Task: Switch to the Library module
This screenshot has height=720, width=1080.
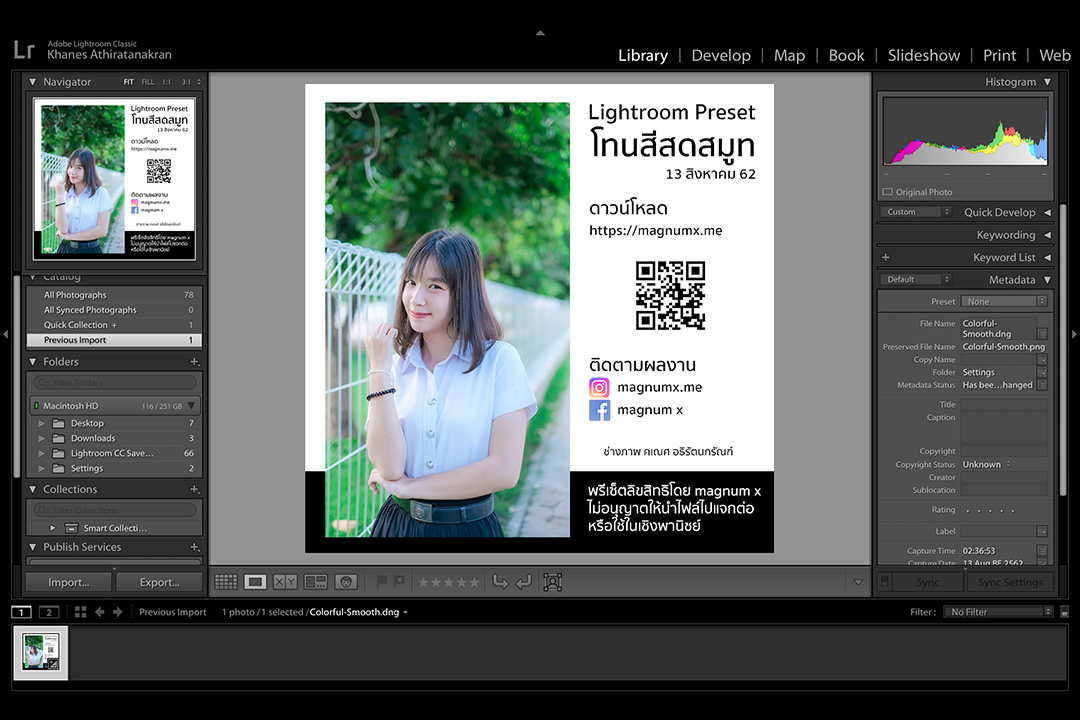Action: [x=643, y=56]
